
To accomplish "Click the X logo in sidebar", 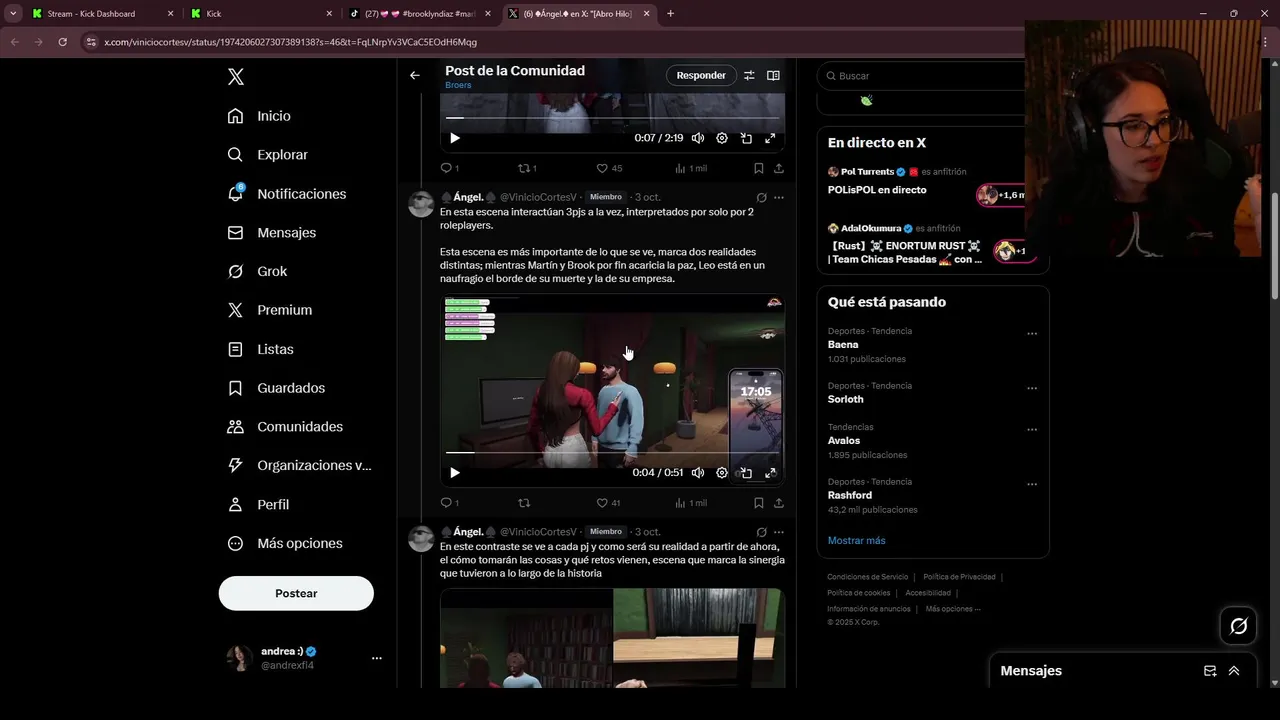I will click(236, 77).
